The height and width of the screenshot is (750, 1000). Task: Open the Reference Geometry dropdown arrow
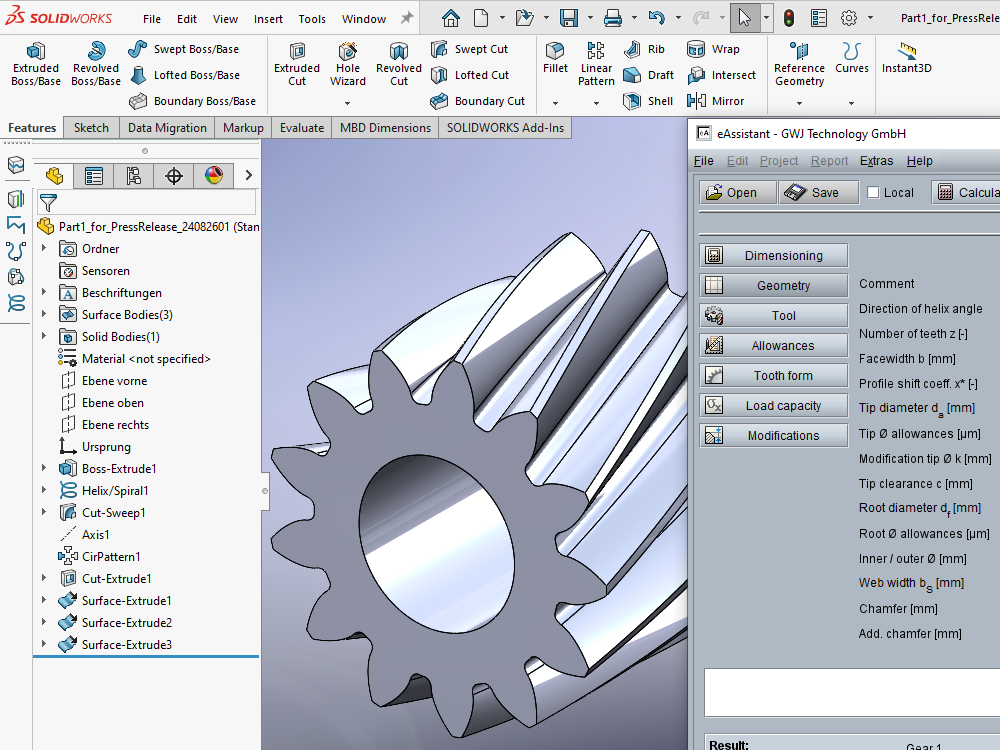click(x=799, y=103)
